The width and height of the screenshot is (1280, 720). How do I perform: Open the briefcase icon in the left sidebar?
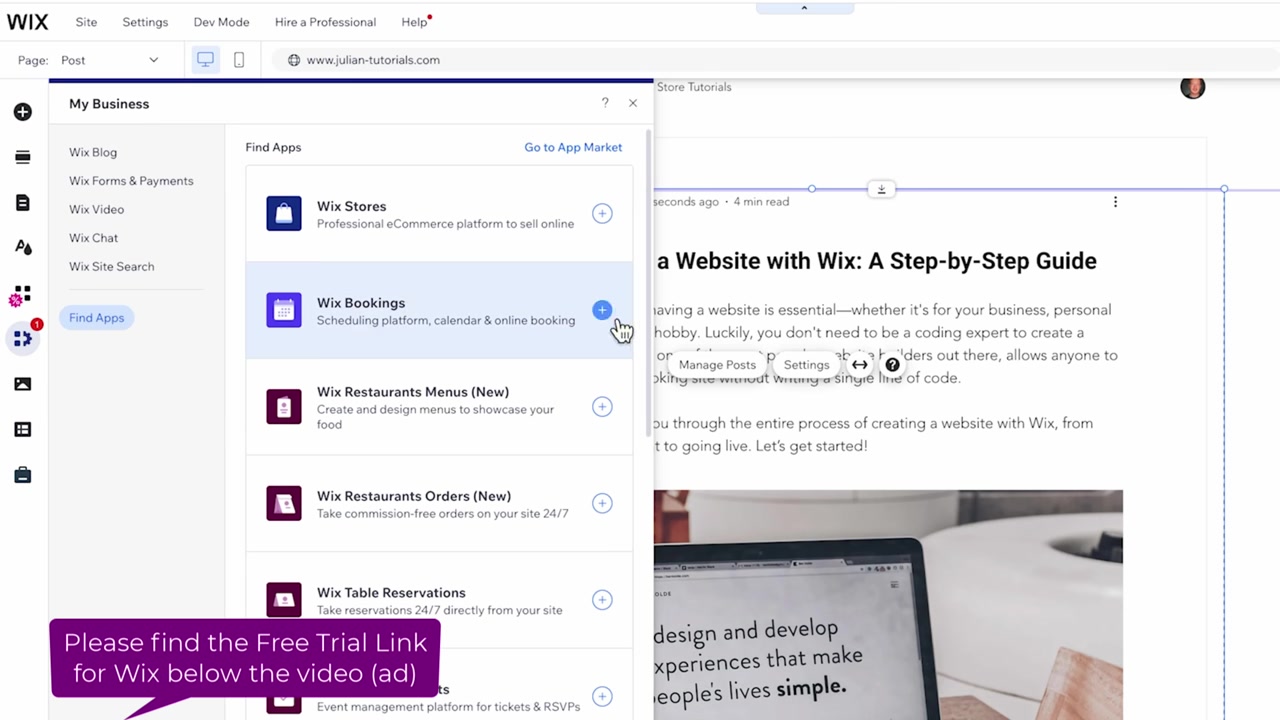pyautogui.click(x=23, y=475)
